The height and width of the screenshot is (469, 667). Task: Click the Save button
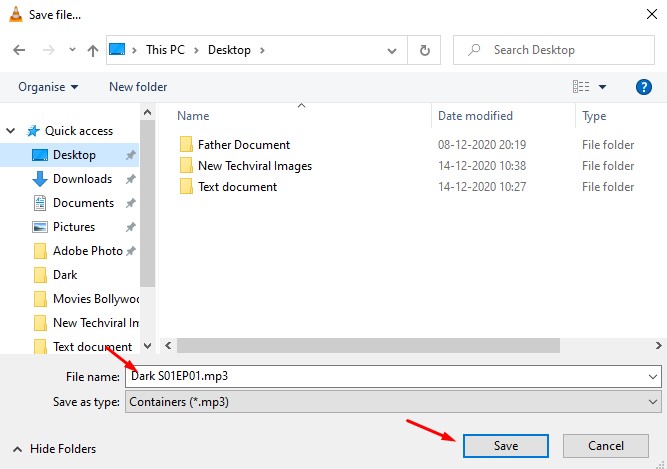point(505,446)
